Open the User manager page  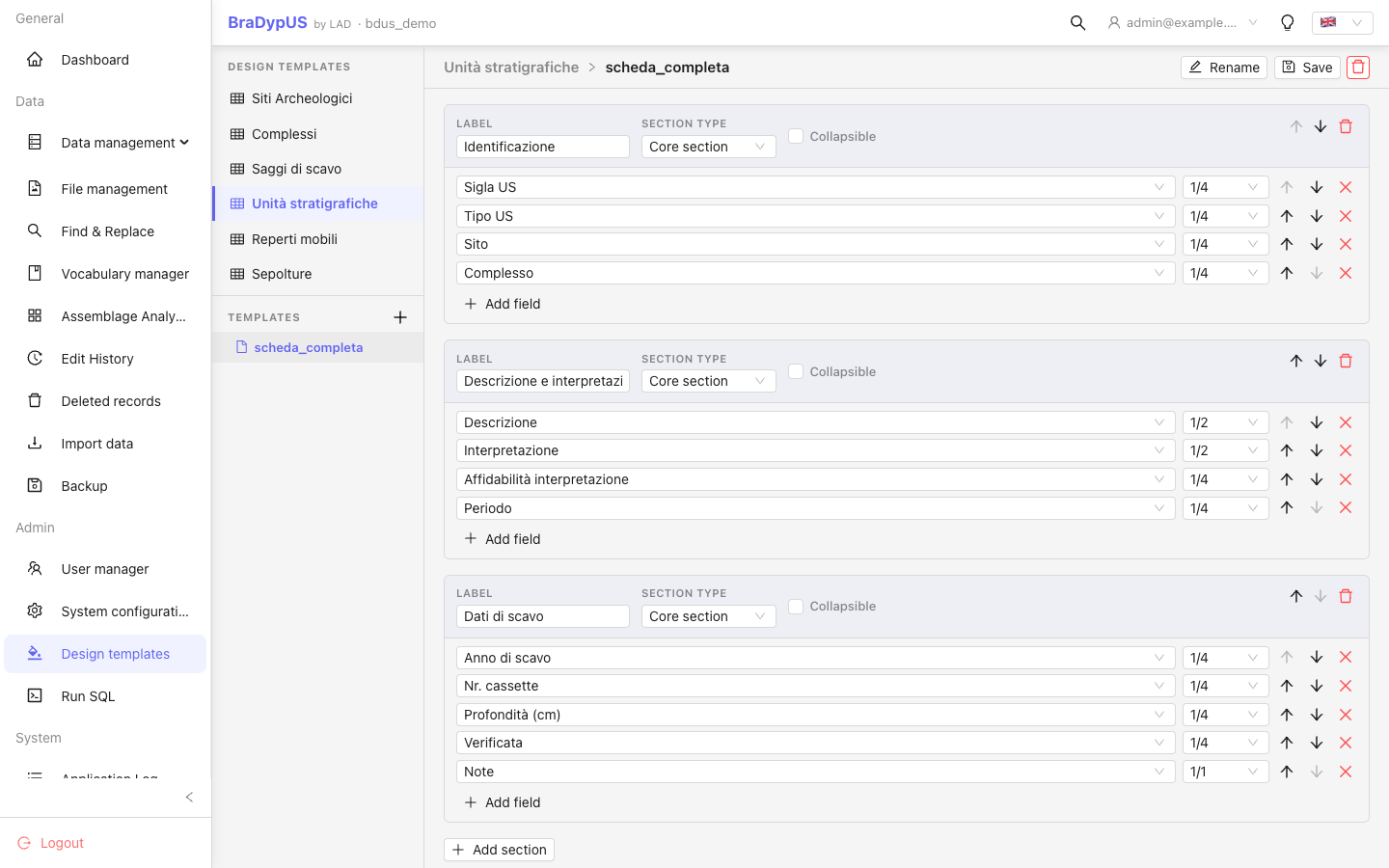[106, 569]
